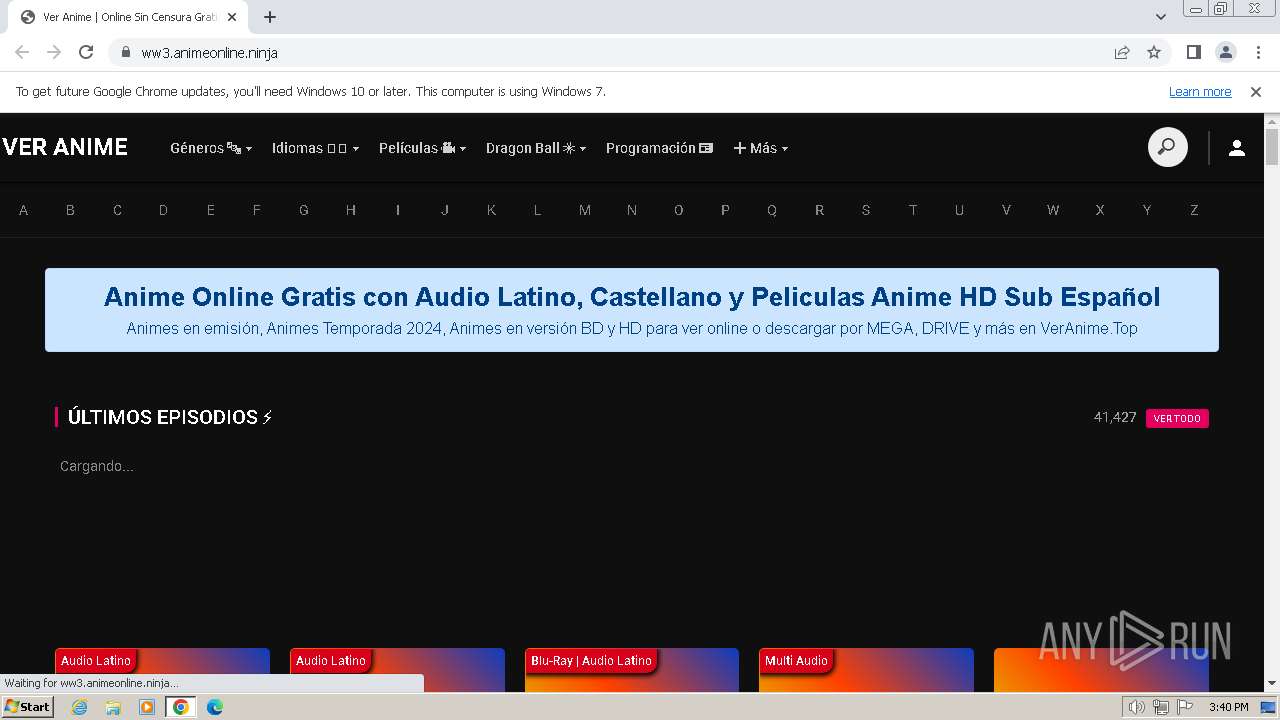
Task: Click the share page icon in address bar
Action: click(x=1122, y=52)
